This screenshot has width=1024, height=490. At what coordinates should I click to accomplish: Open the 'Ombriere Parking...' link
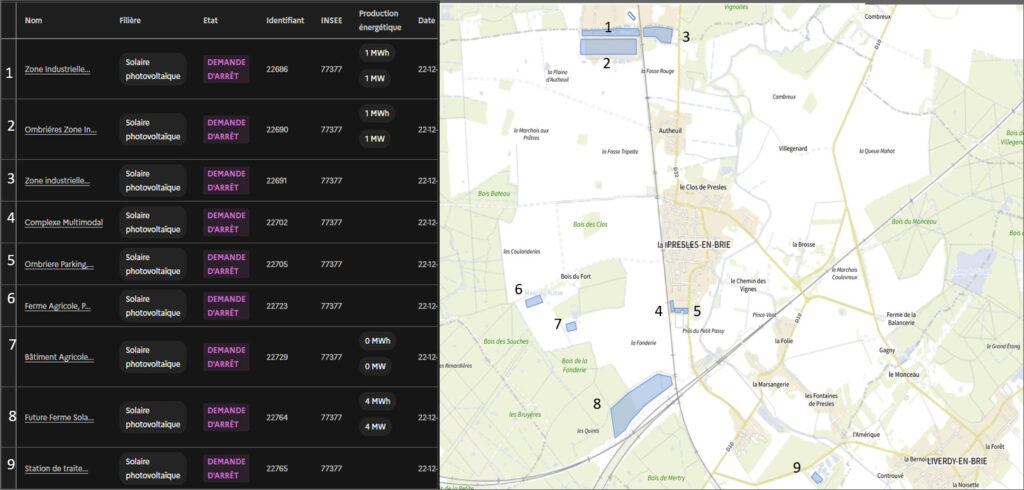(x=59, y=265)
